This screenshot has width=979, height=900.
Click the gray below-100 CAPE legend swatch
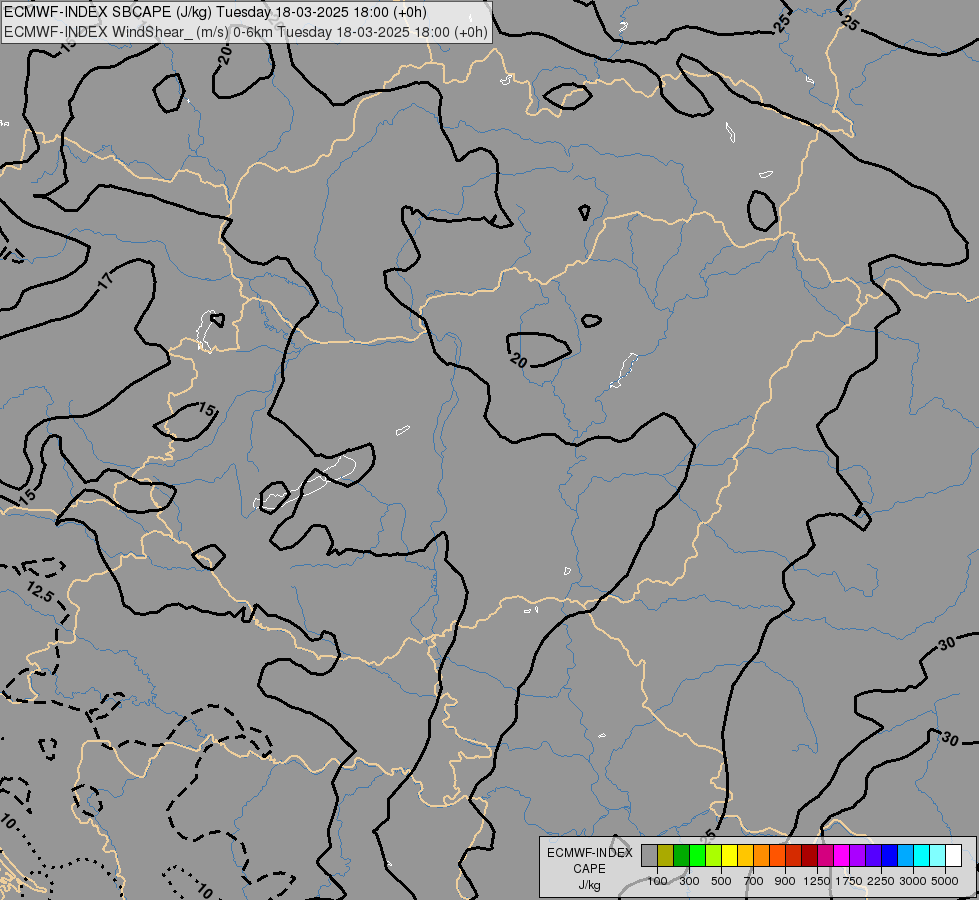point(649,856)
